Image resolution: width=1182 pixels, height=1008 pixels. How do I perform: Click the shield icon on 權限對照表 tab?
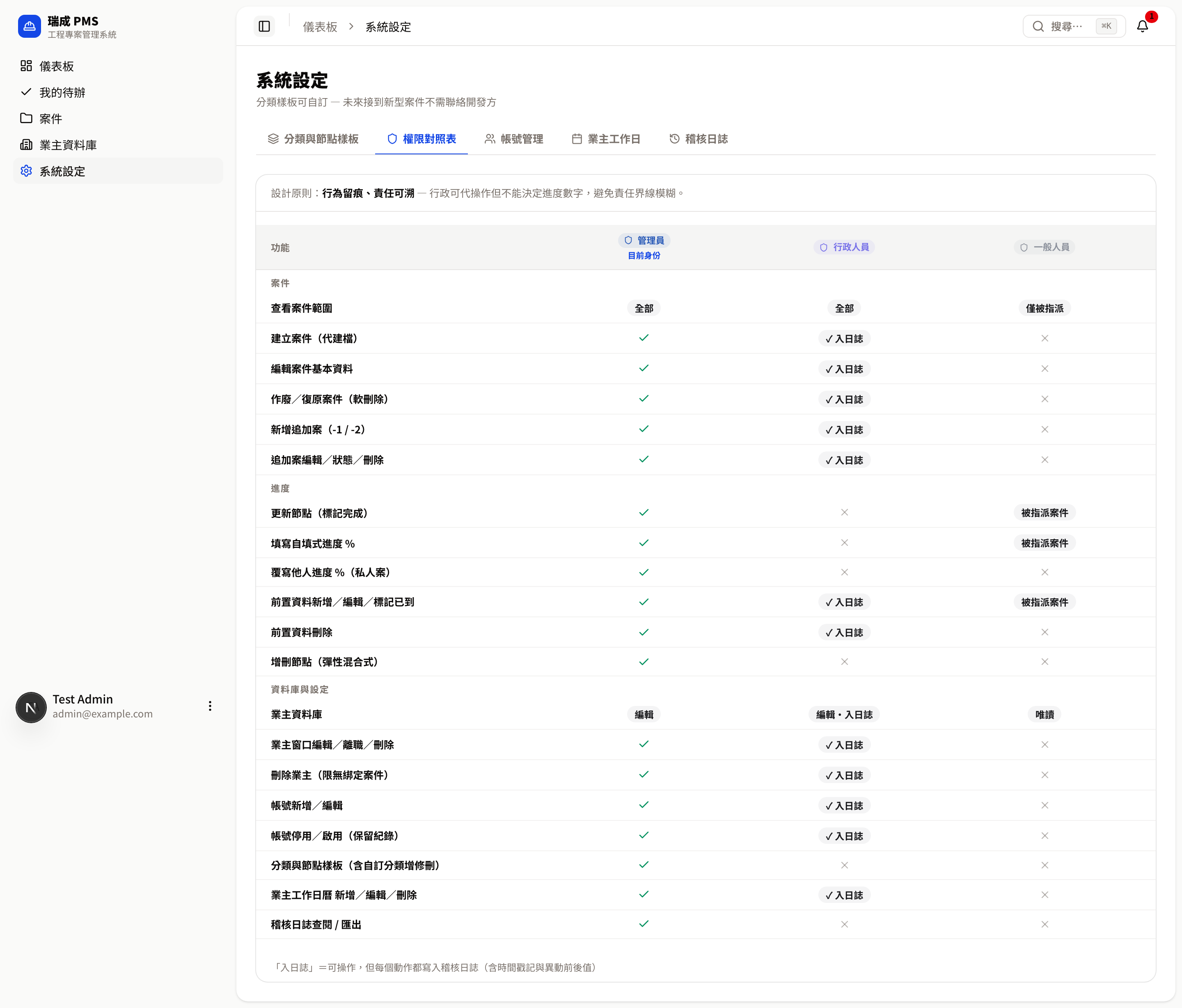click(x=392, y=139)
